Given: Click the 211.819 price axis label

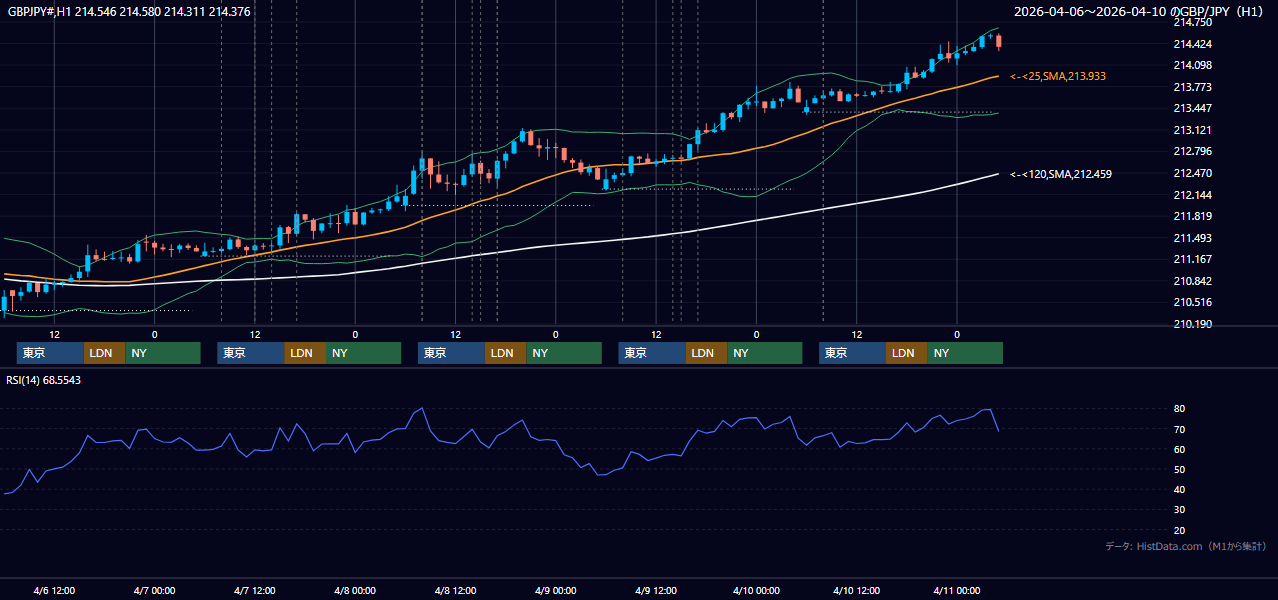Looking at the screenshot, I should 1192,217.
